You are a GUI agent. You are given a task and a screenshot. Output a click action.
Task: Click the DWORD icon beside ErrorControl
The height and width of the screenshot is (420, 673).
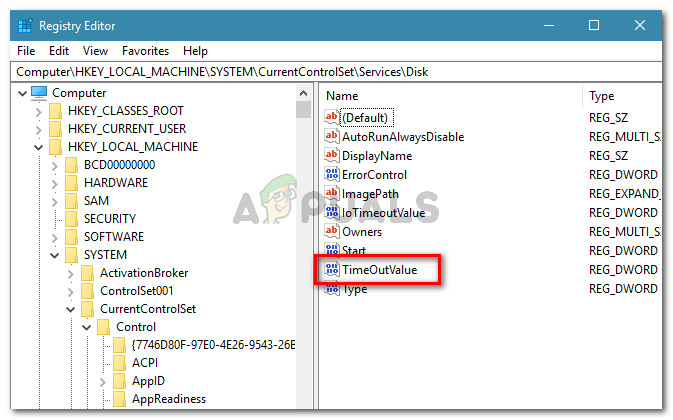331,174
